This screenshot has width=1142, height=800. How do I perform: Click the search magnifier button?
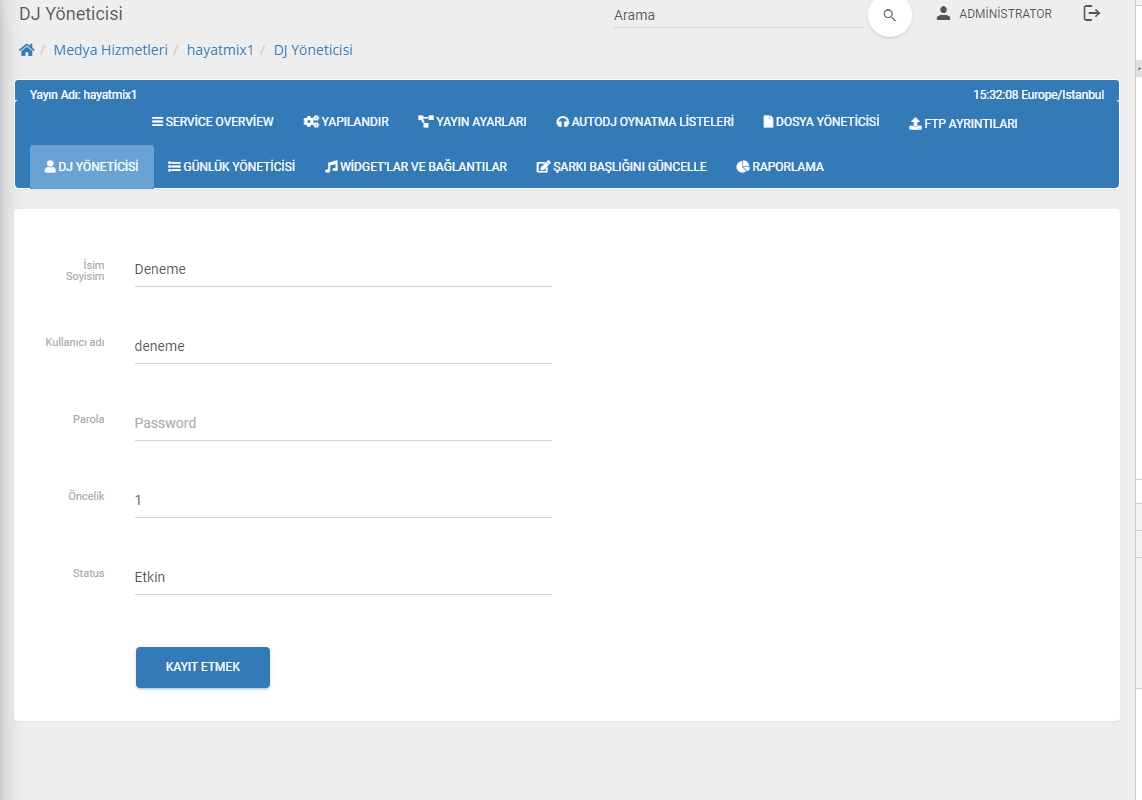[x=889, y=15]
